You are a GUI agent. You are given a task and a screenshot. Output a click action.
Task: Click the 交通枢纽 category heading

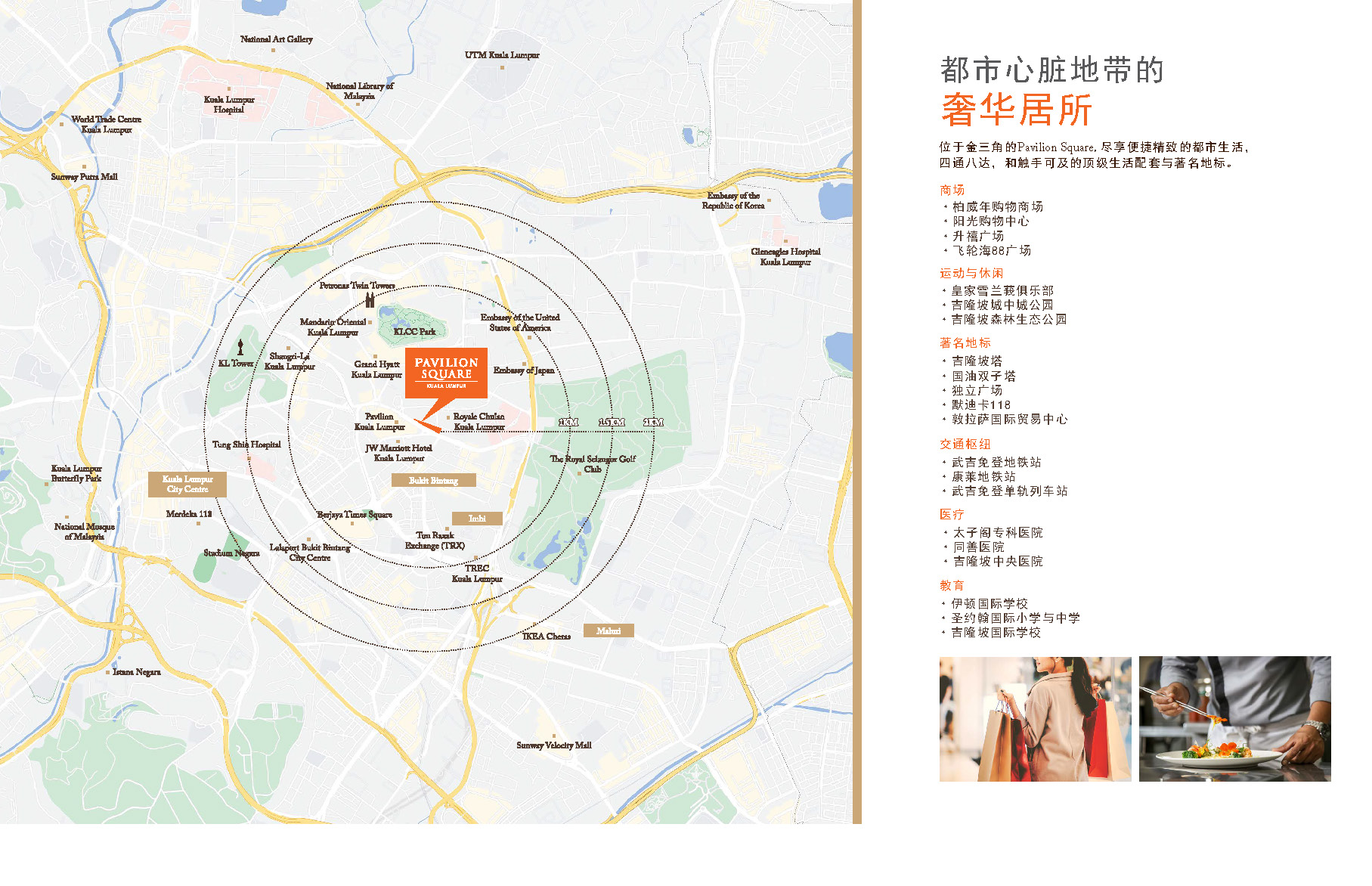tap(965, 445)
